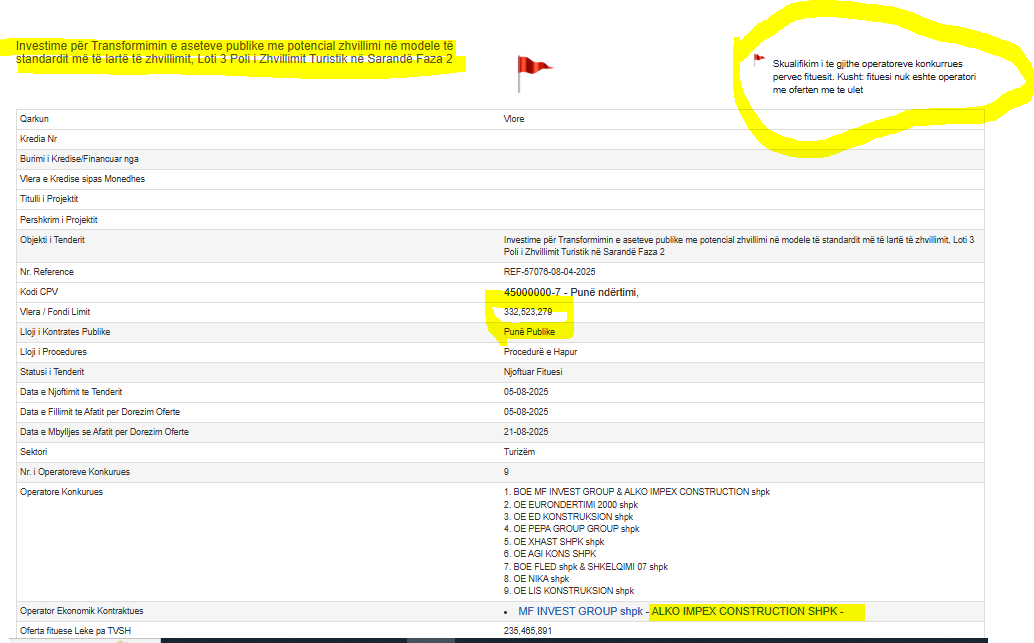
Task: Select the fund limit value 332,523,279
Action: (528, 312)
